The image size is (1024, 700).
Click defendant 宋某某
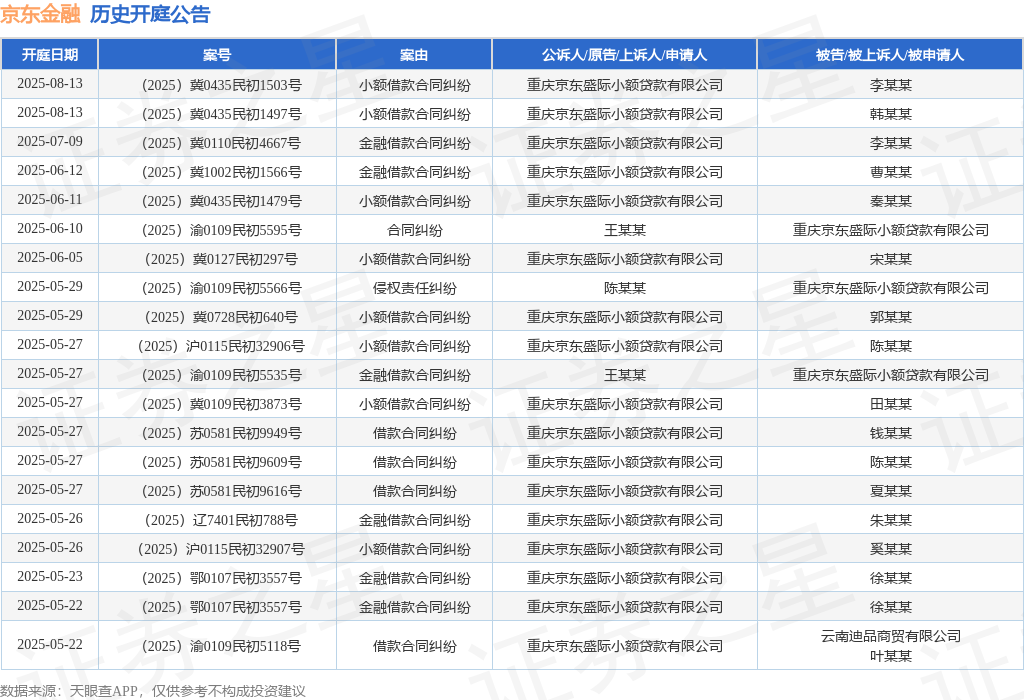click(890, 259)
